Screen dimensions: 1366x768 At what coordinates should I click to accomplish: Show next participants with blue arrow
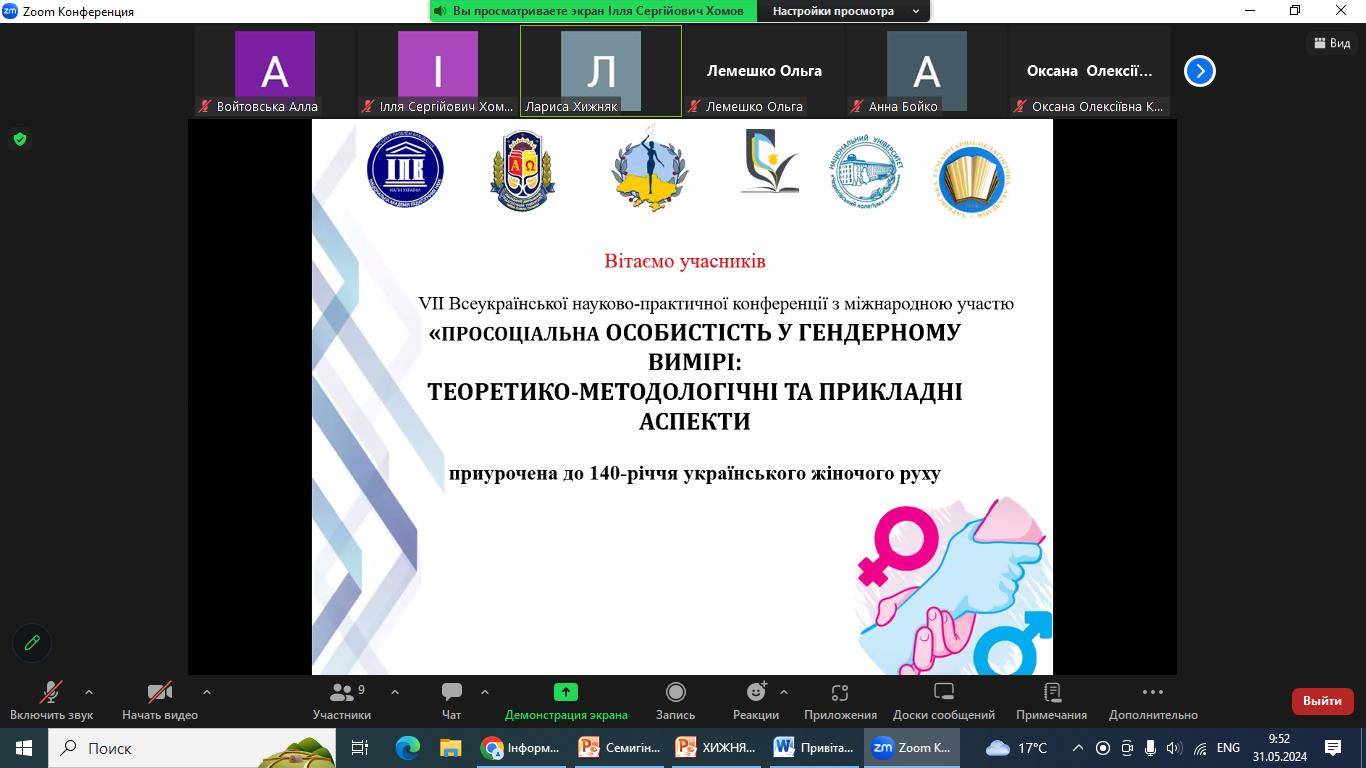click(1199, 71)
